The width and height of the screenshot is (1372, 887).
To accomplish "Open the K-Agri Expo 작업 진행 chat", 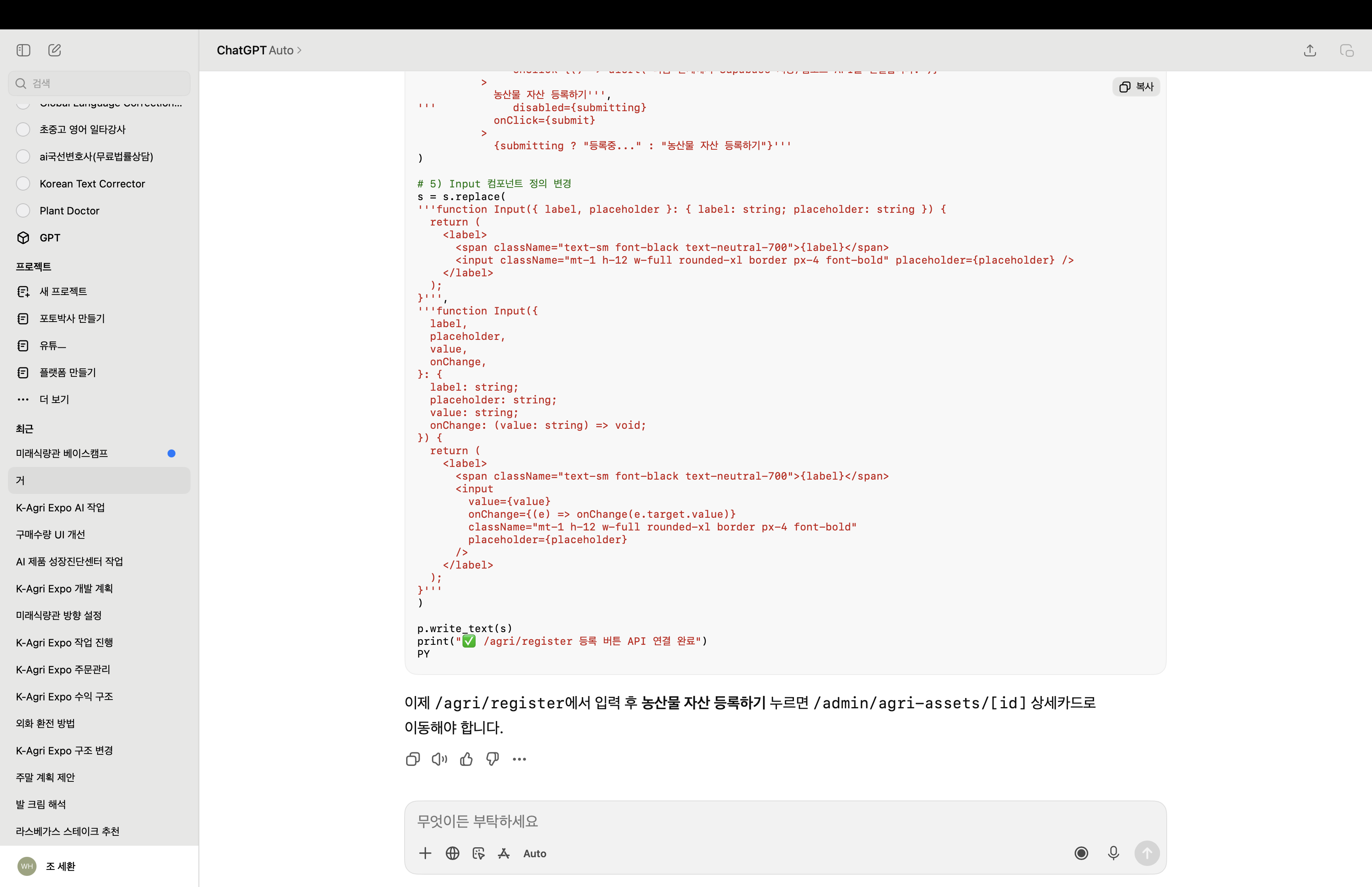I will (99, 643).
